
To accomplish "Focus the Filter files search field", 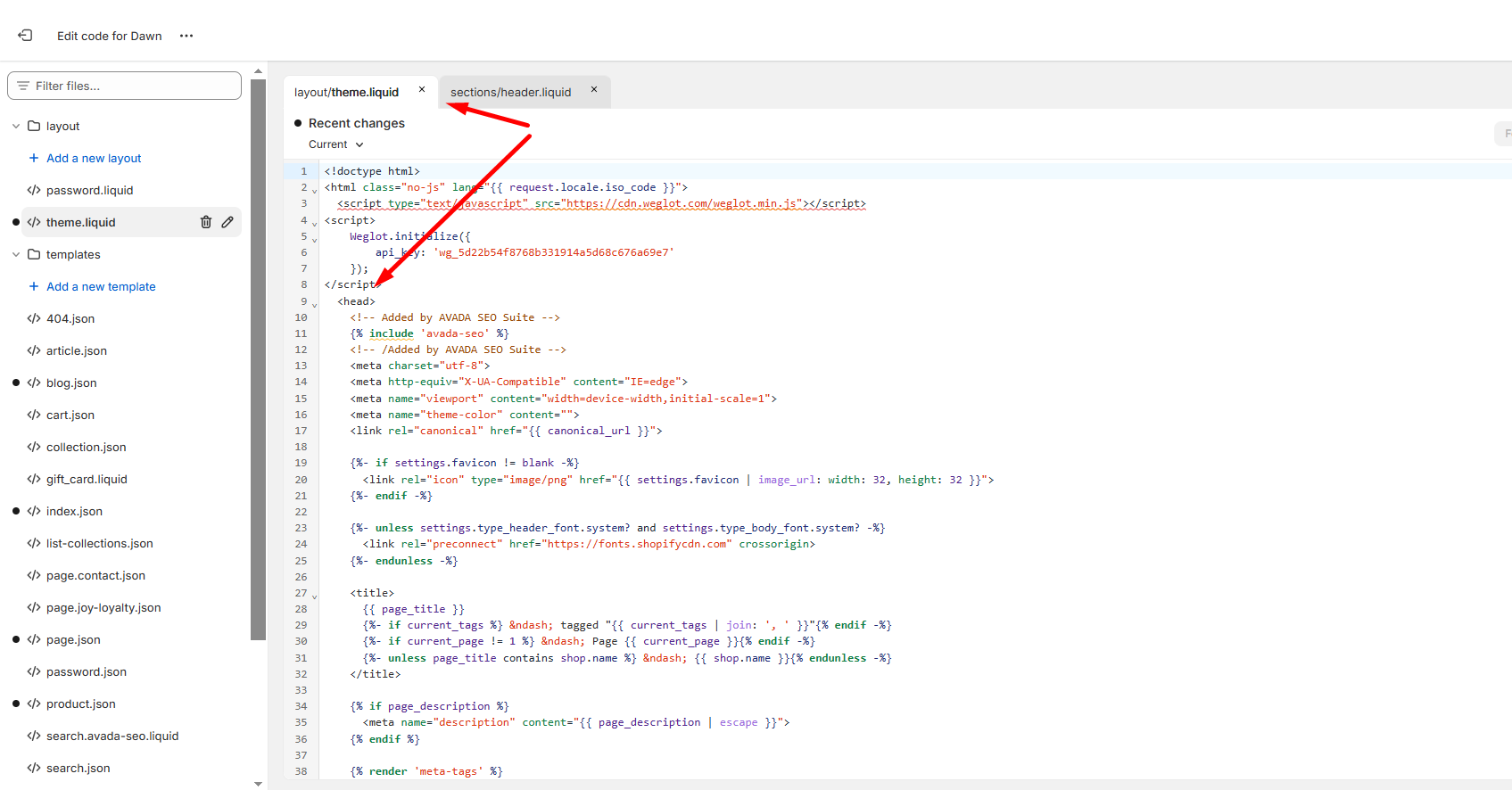I will click(x=125, y=86).
